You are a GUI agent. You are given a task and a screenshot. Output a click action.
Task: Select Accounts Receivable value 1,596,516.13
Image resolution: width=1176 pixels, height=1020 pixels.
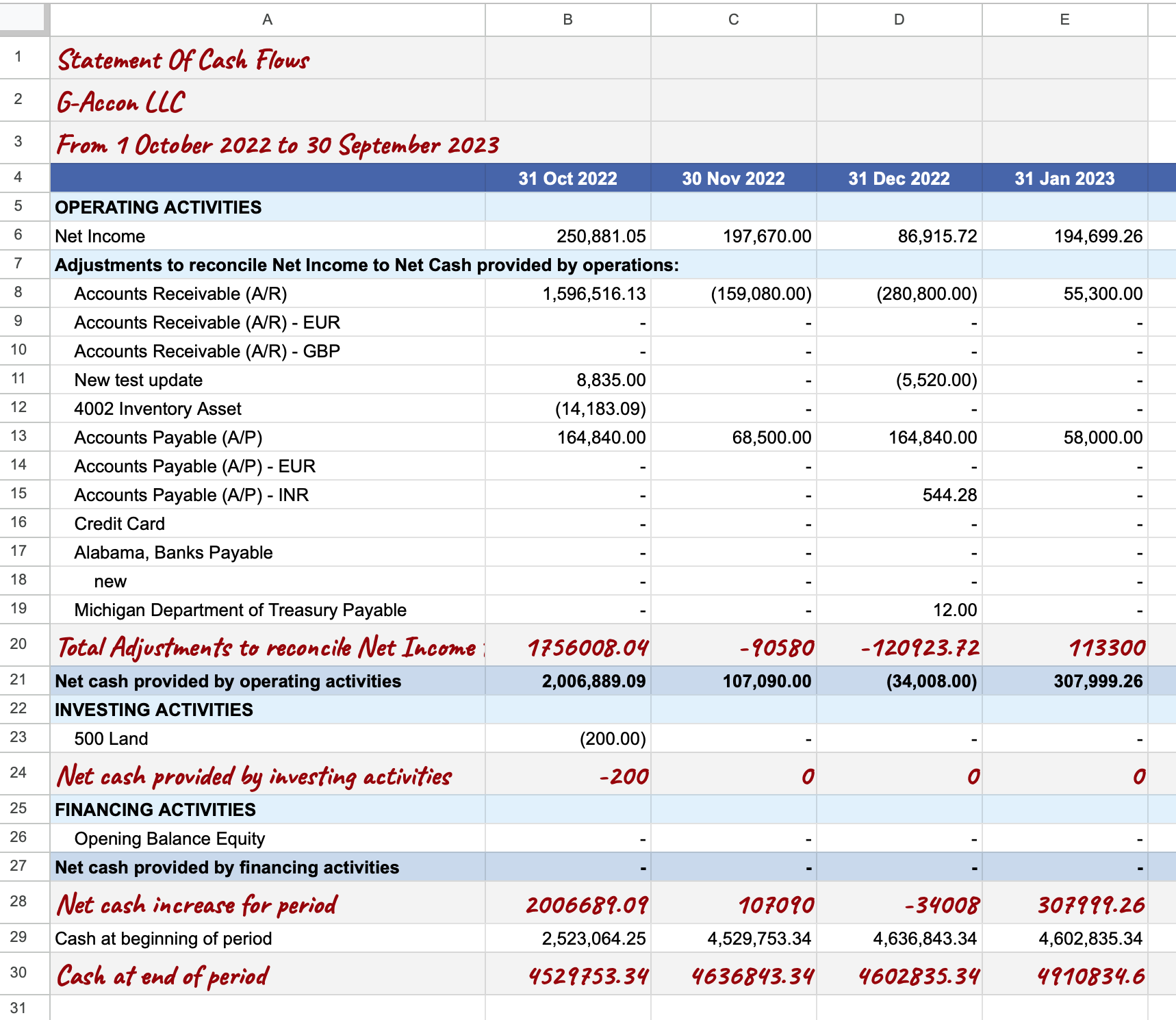point(568,293)
